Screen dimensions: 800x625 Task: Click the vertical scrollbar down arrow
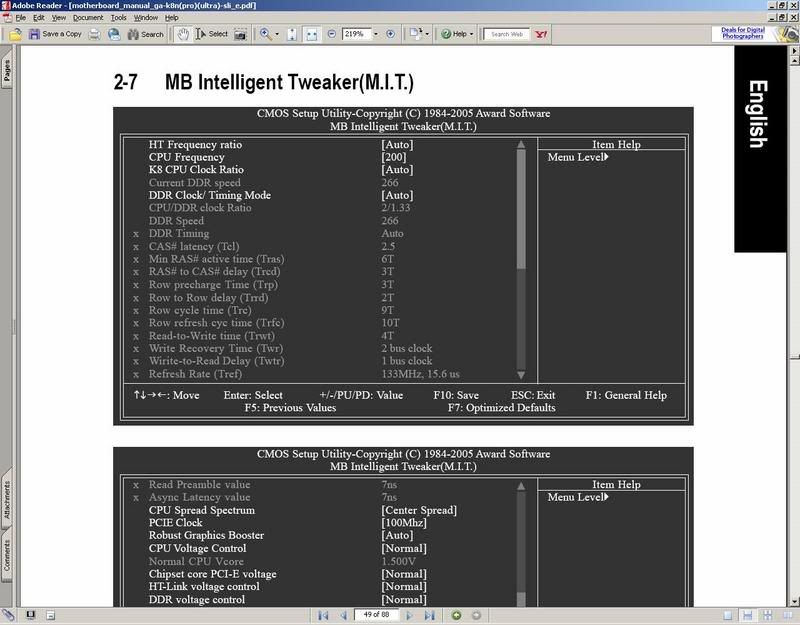[794, 602]
